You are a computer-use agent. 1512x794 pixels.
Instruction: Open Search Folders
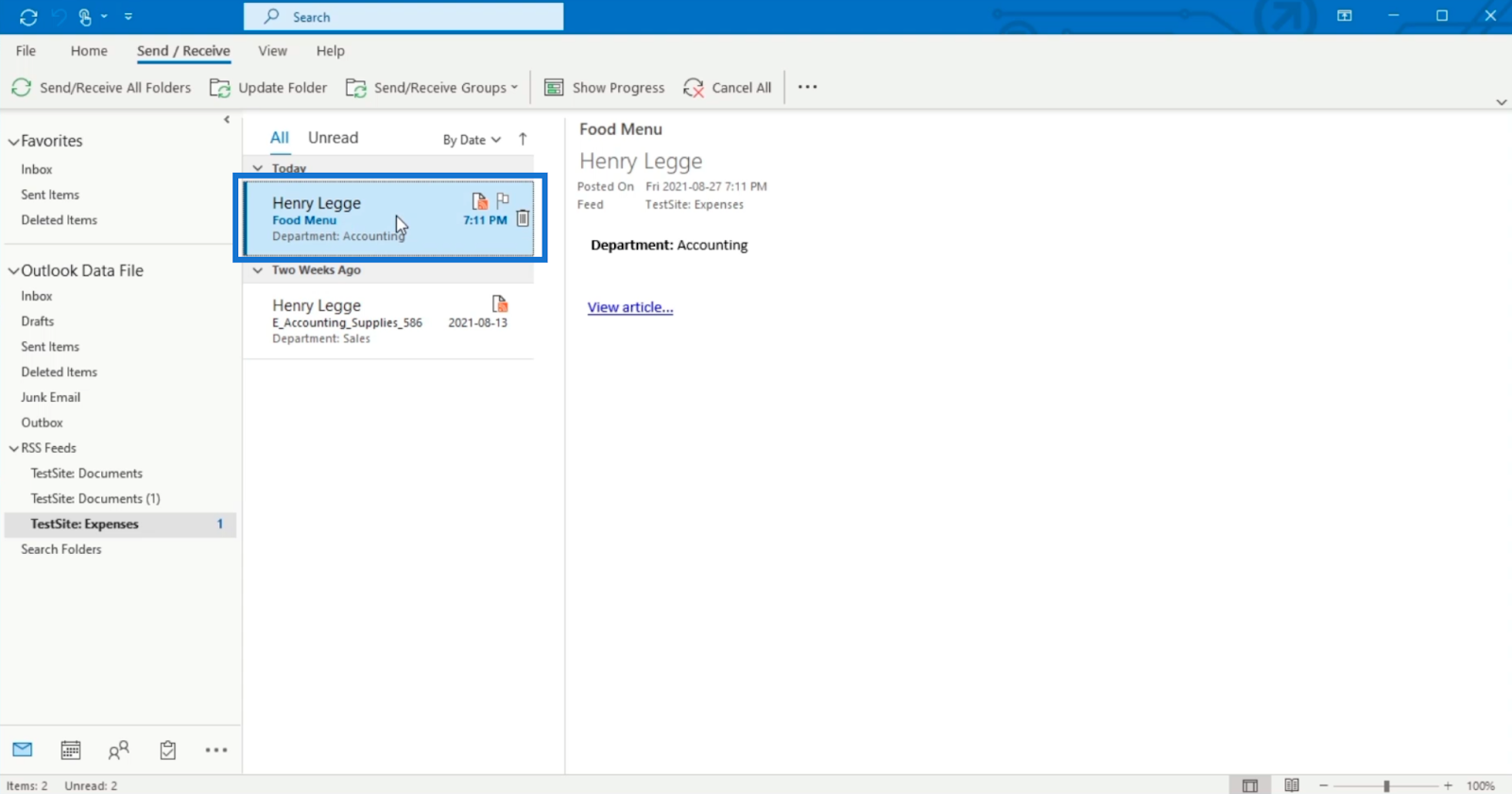[61, 549]
